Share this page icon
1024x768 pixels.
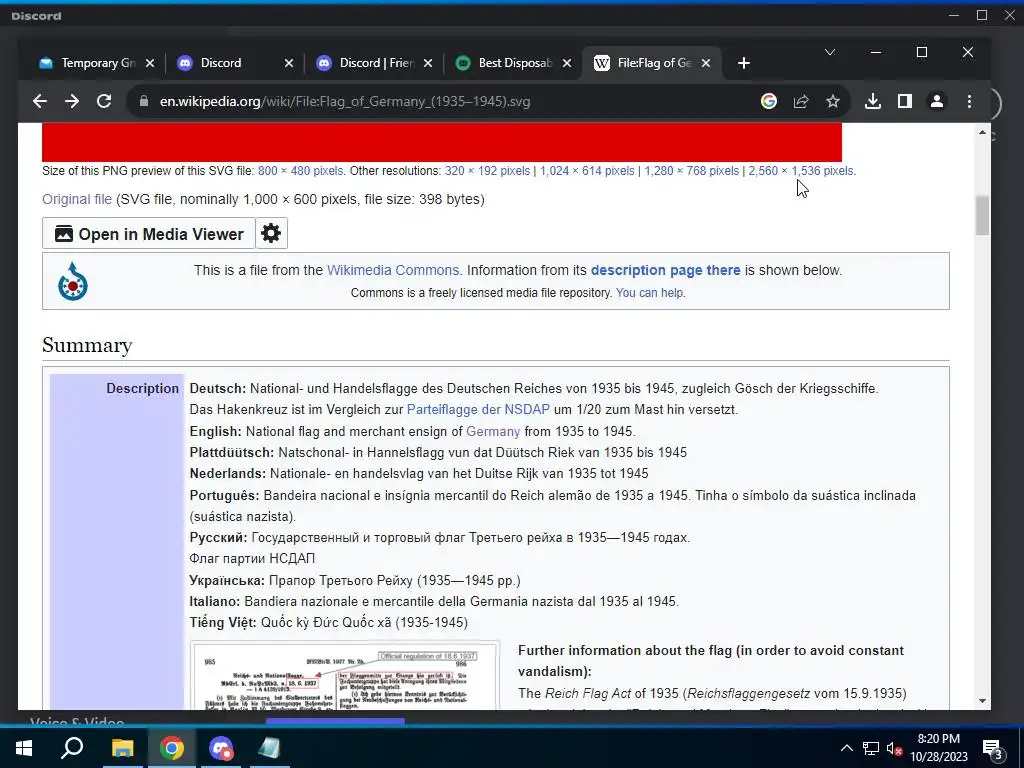click(x=801, y=101)
